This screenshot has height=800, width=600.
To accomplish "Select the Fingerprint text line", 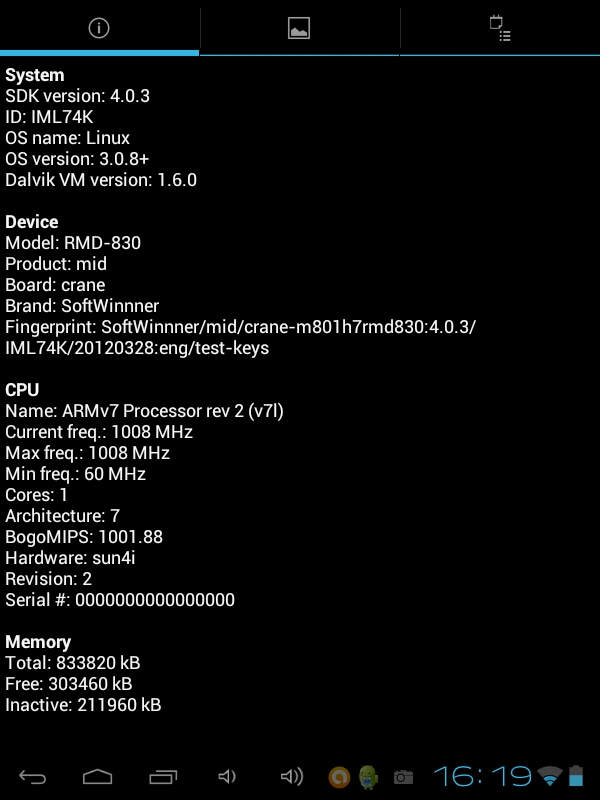I will [x=240, y=337].
